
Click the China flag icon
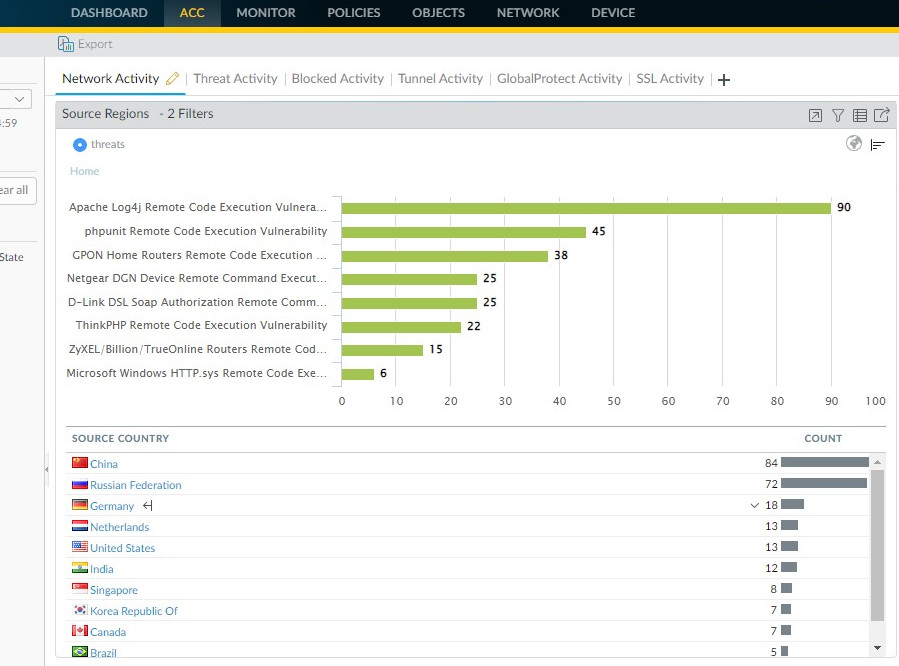pyautogui.click(x=80, y=463)
